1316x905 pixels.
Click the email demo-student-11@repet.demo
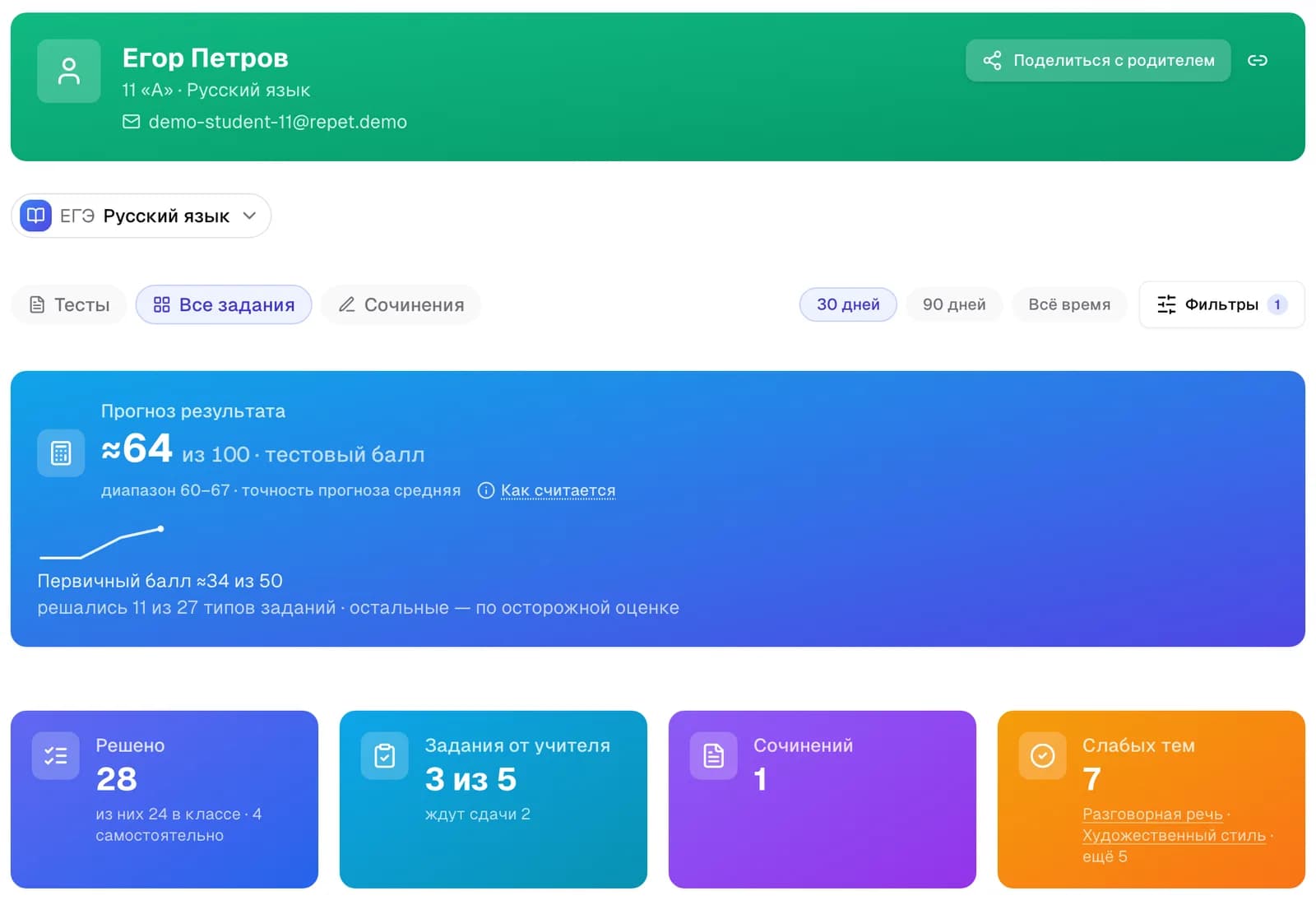[277, 122]
